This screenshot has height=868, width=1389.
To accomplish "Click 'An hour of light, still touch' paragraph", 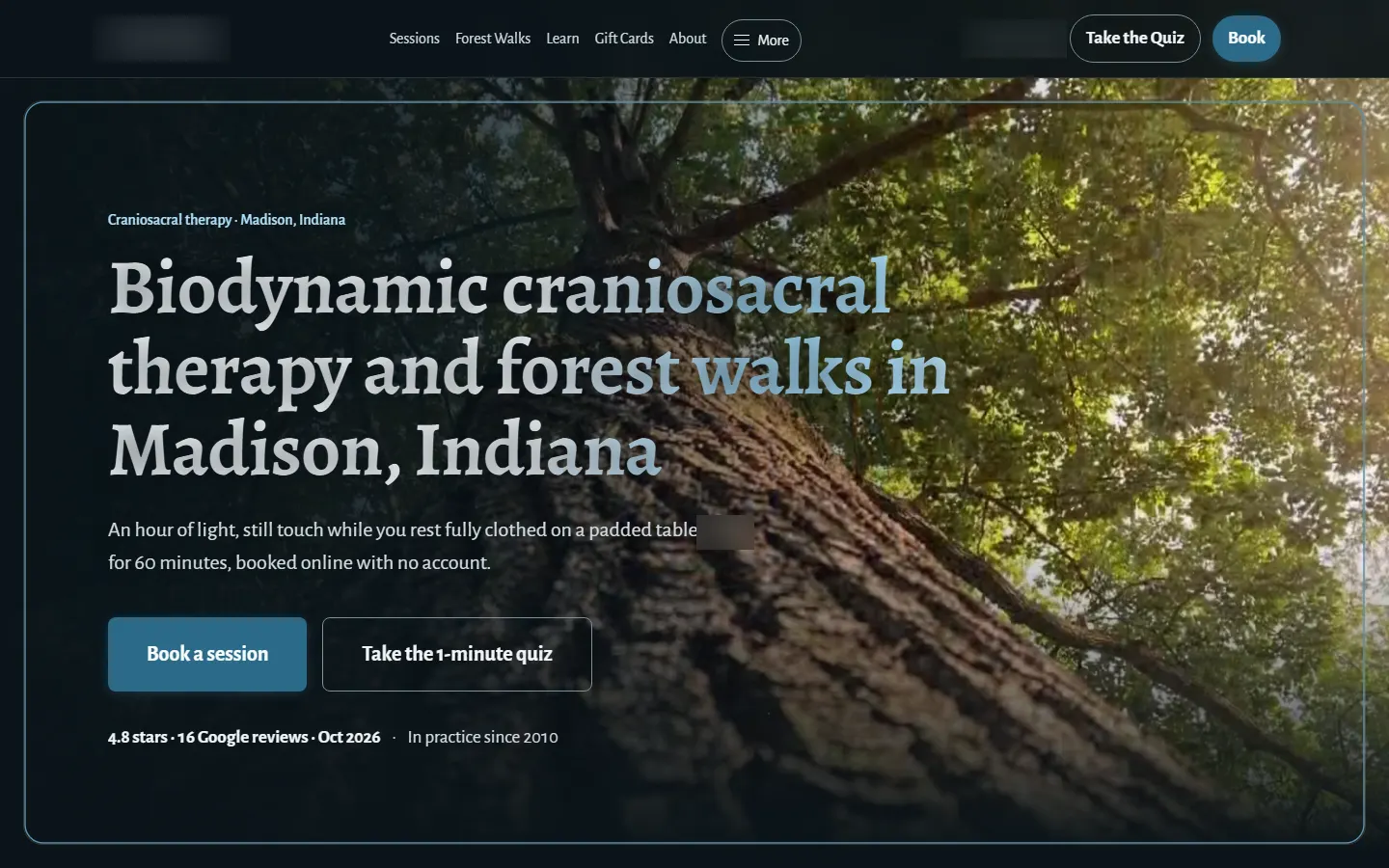I will click(x=431, y=546).
